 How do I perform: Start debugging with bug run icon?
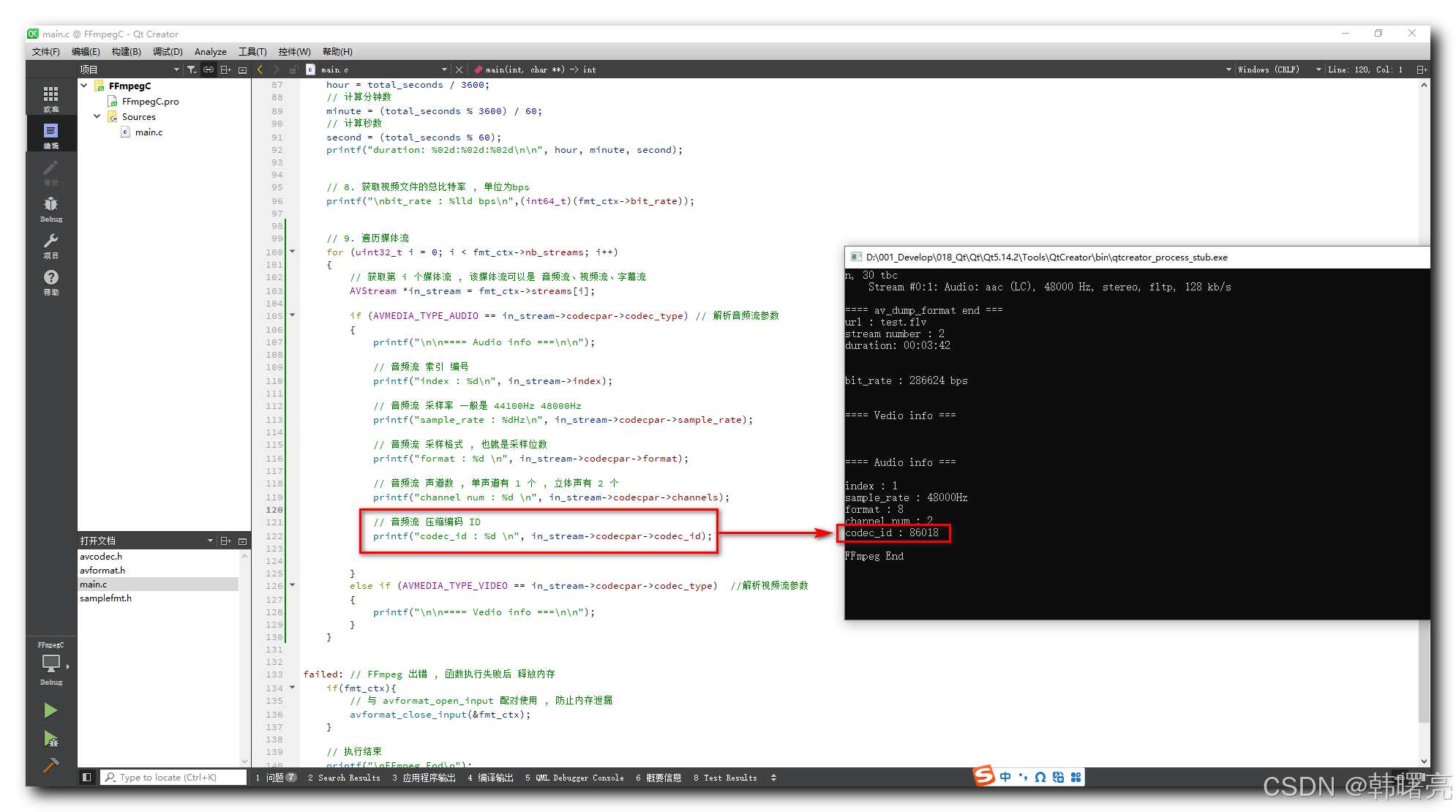click(x=50, y=739)
